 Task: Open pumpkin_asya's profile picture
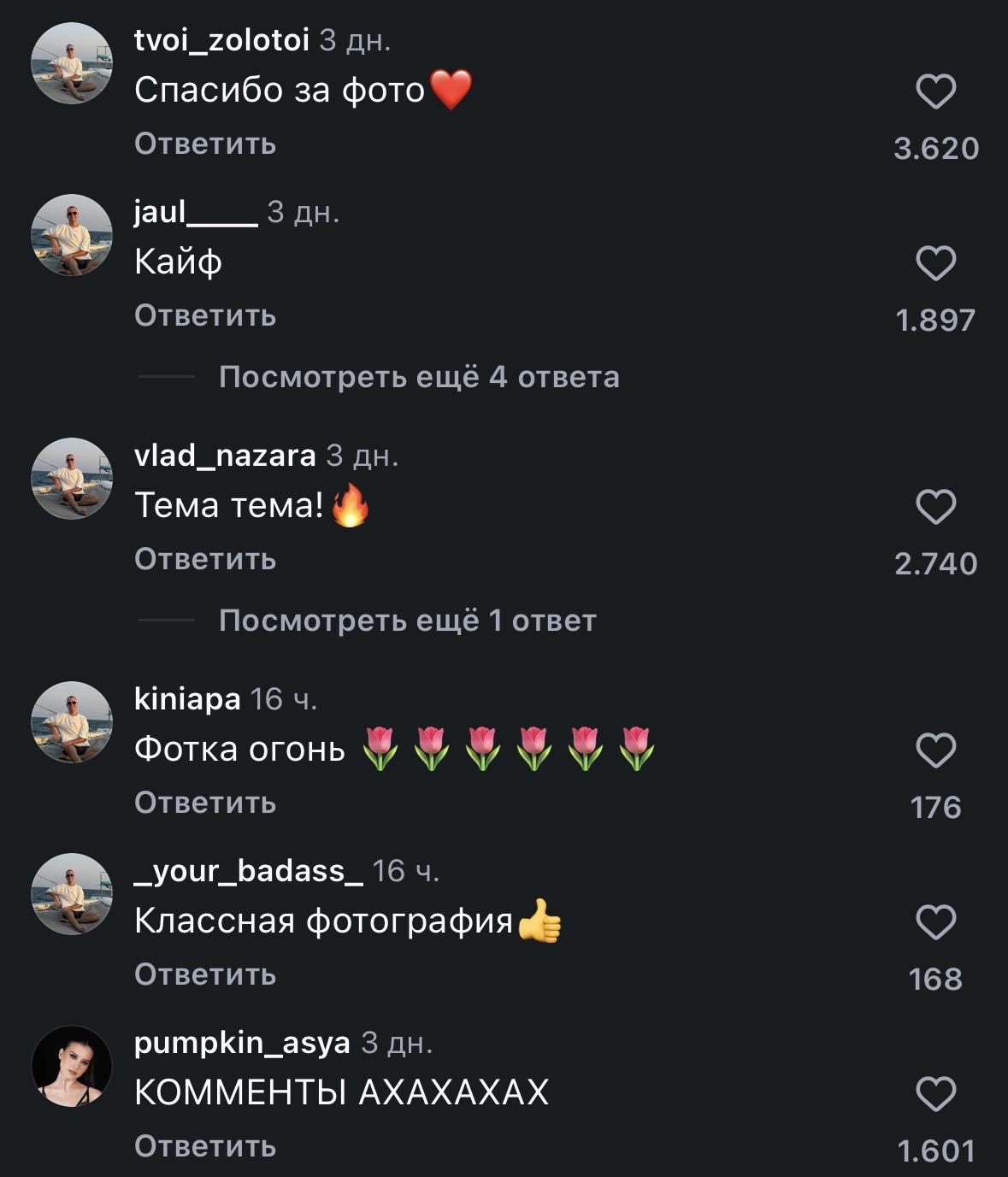(72, 1066)
